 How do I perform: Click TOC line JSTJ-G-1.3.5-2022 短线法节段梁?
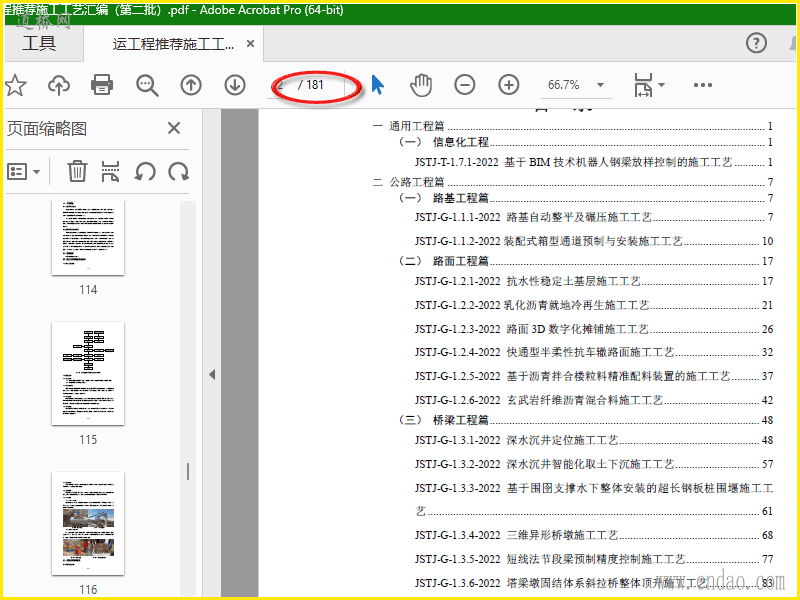pyautogui.click(x=594, y=559)
